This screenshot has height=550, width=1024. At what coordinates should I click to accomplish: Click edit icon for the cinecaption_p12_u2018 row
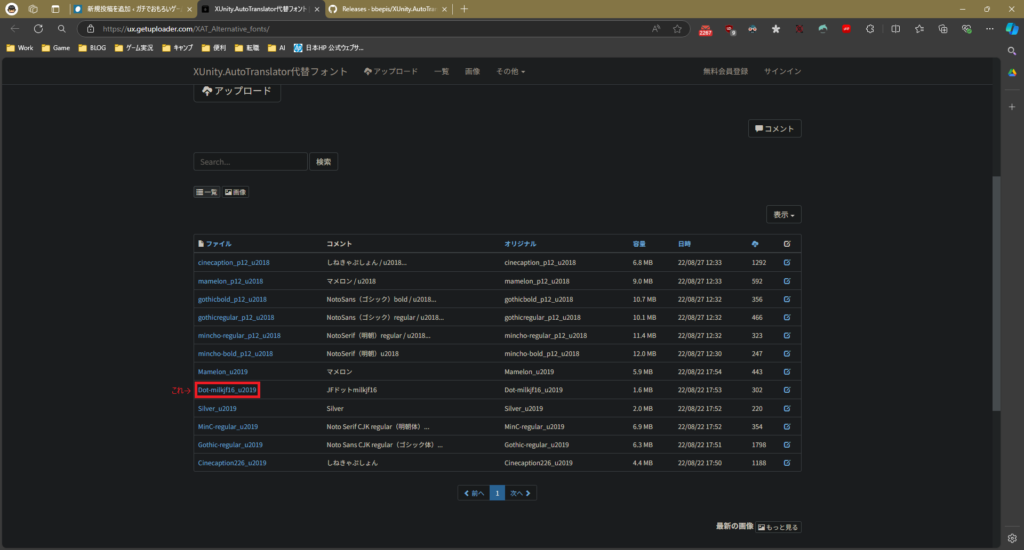coord(787,263)
